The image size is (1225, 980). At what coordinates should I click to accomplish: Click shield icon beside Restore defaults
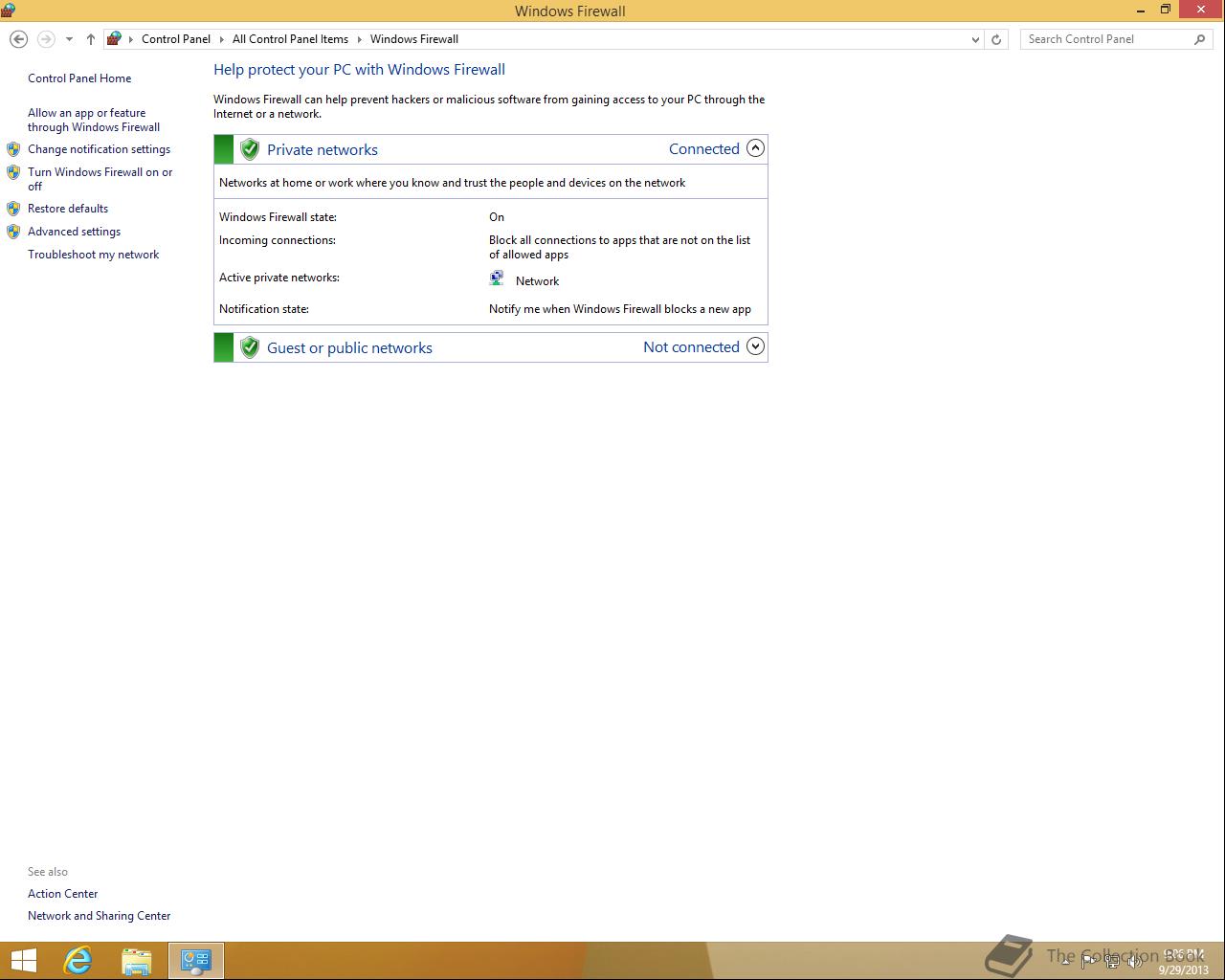coord(13,209)
